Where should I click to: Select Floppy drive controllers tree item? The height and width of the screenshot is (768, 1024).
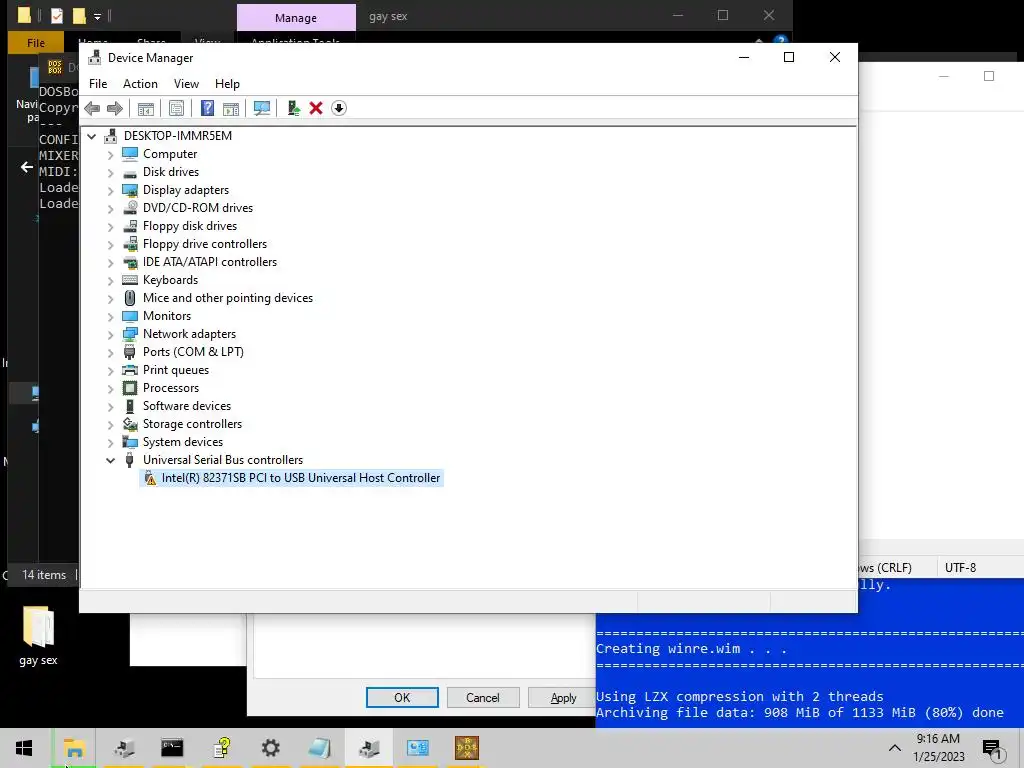coord(205,244)
